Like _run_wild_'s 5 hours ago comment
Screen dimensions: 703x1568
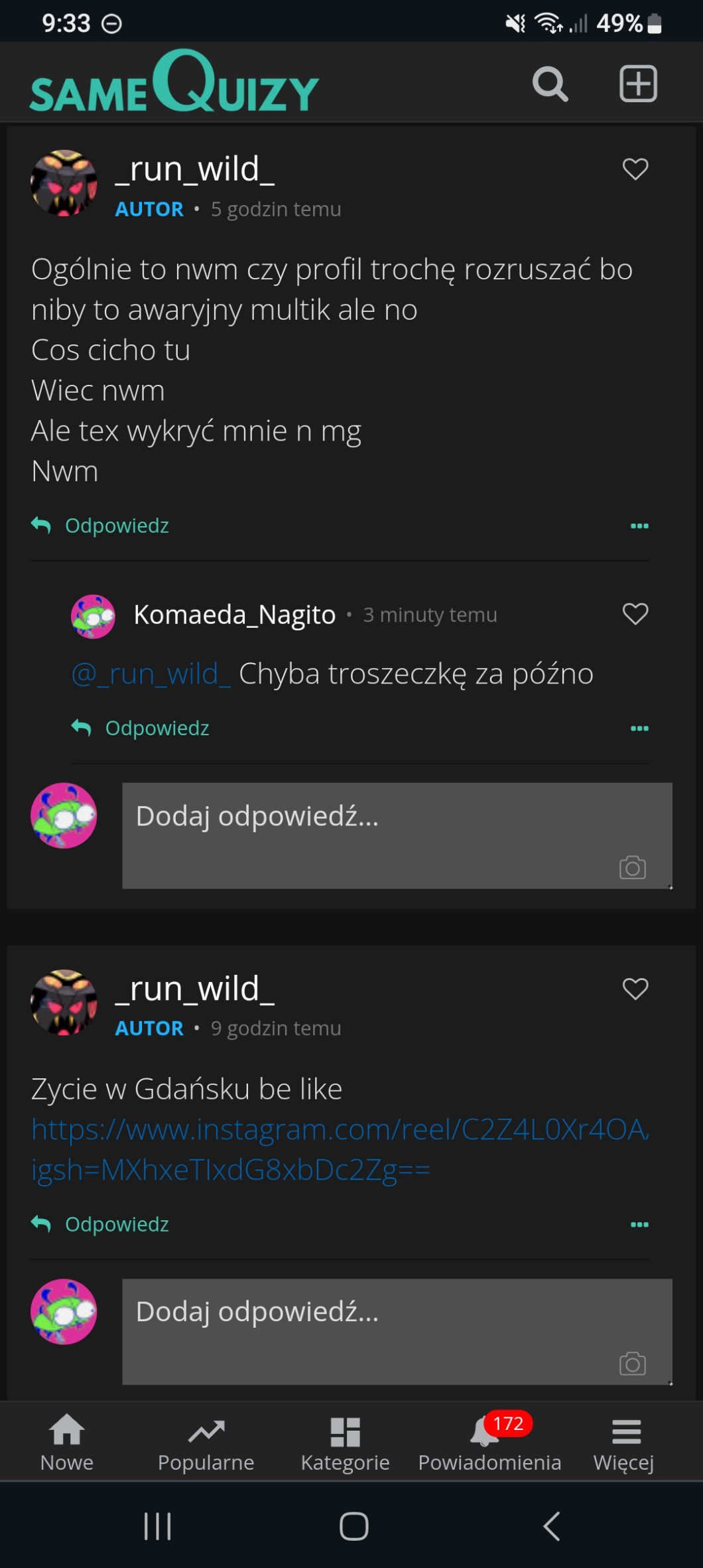tap(635, 169)
